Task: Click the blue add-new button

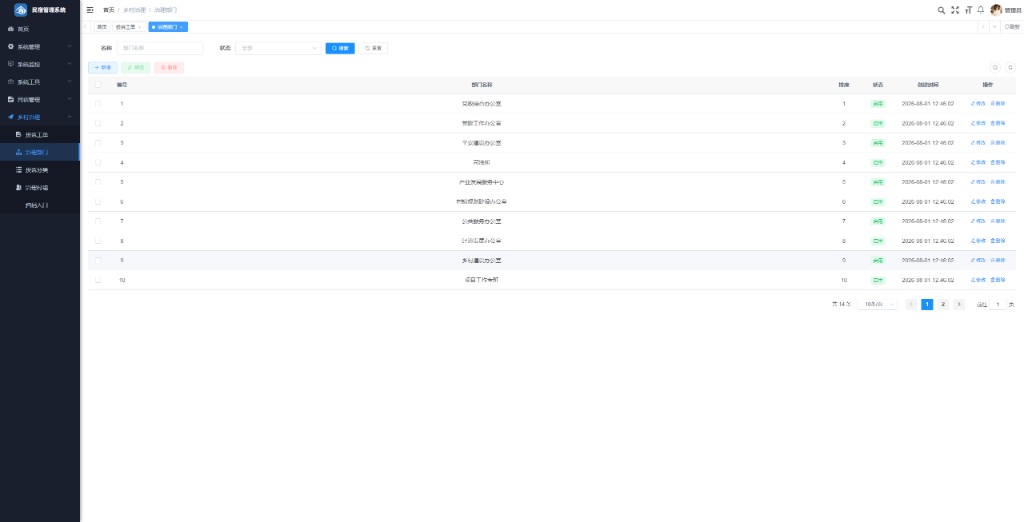Action: click(x=103, y=67)
